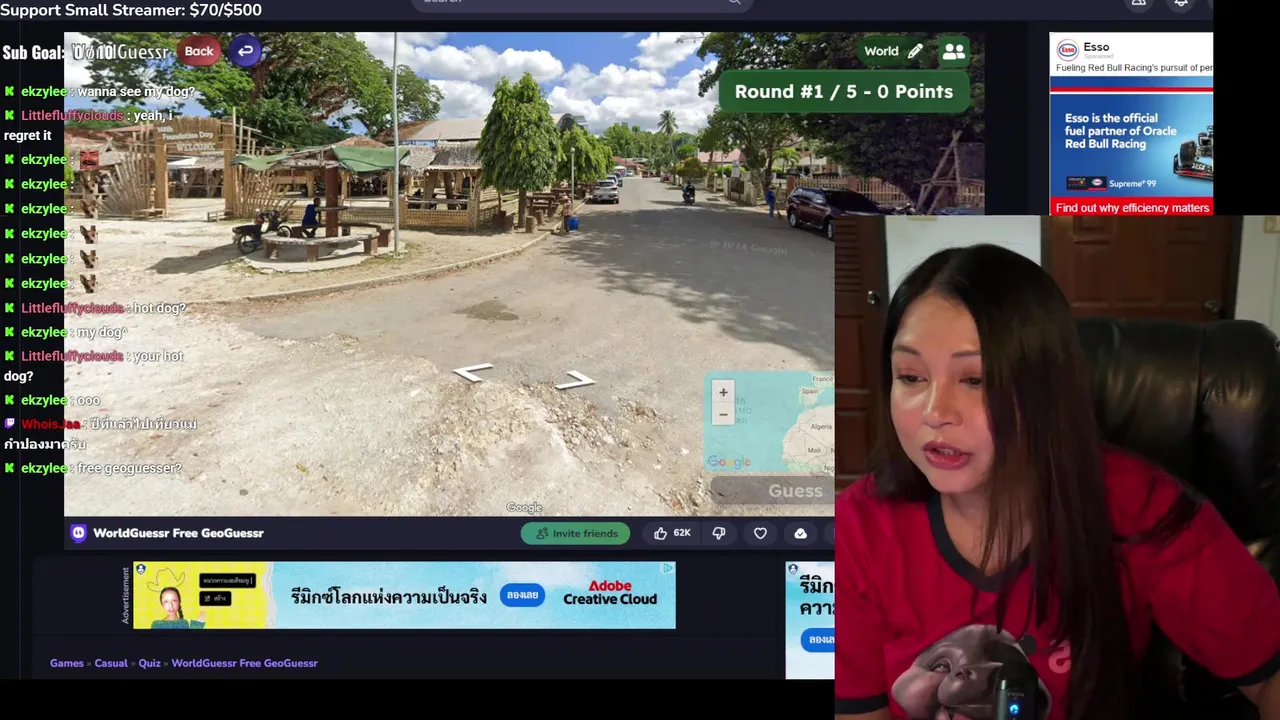Favorite the game with heart icon
The width and height of the screenshot is (1280, 720).
[760, 533]
